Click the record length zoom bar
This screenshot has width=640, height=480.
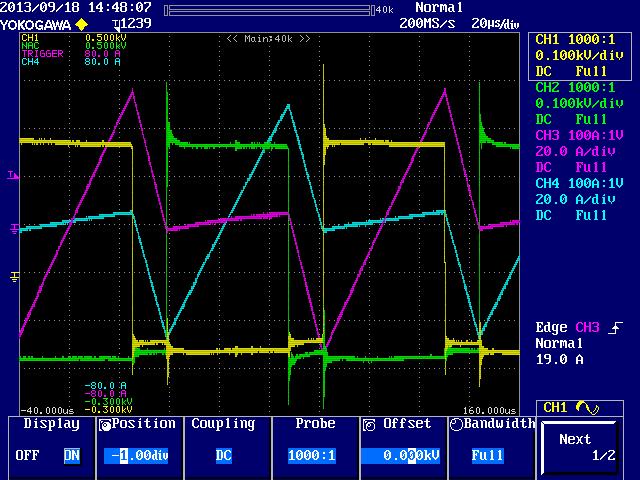[x=269, y=10]
